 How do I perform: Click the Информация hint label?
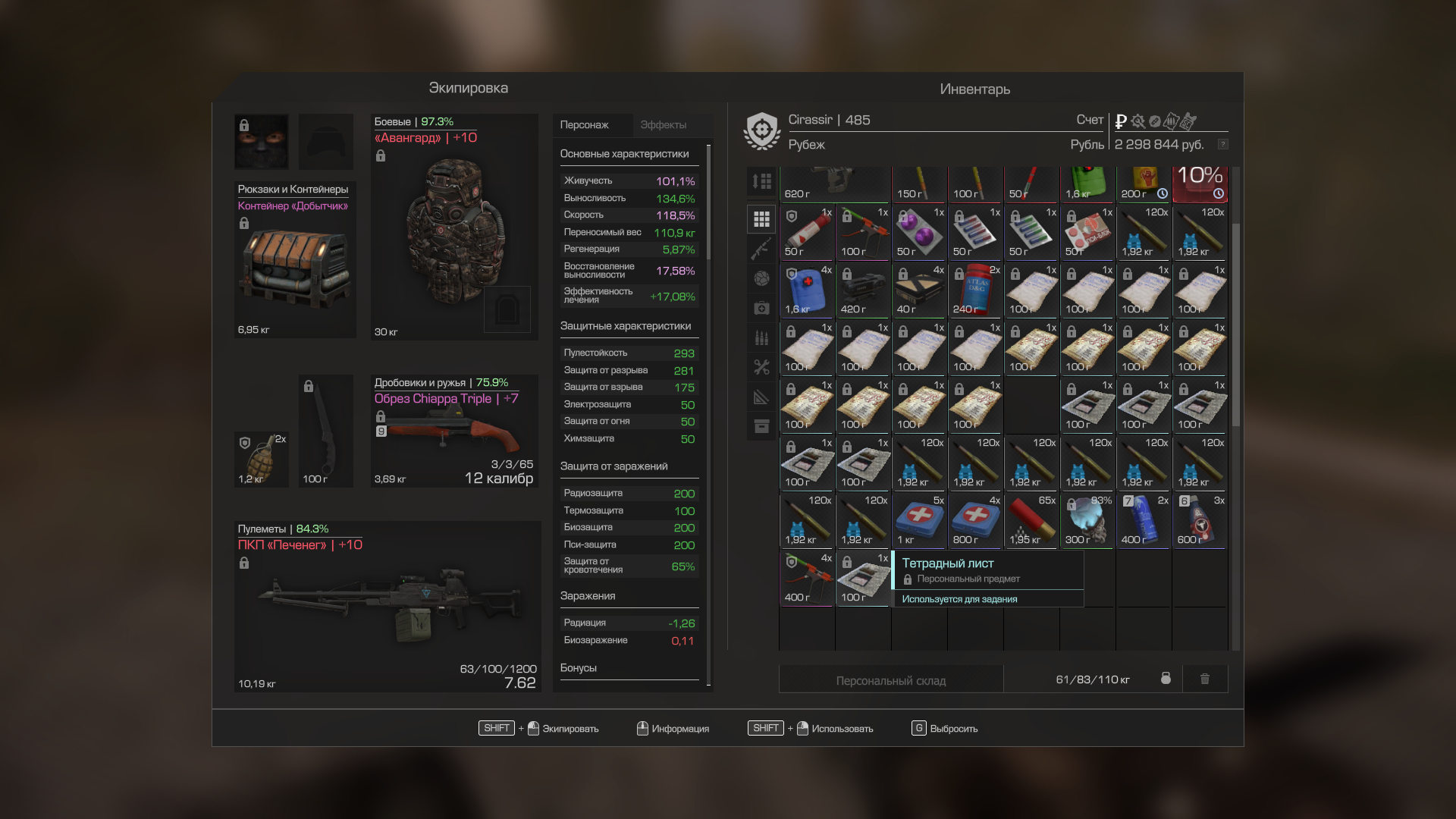(680, 729)
